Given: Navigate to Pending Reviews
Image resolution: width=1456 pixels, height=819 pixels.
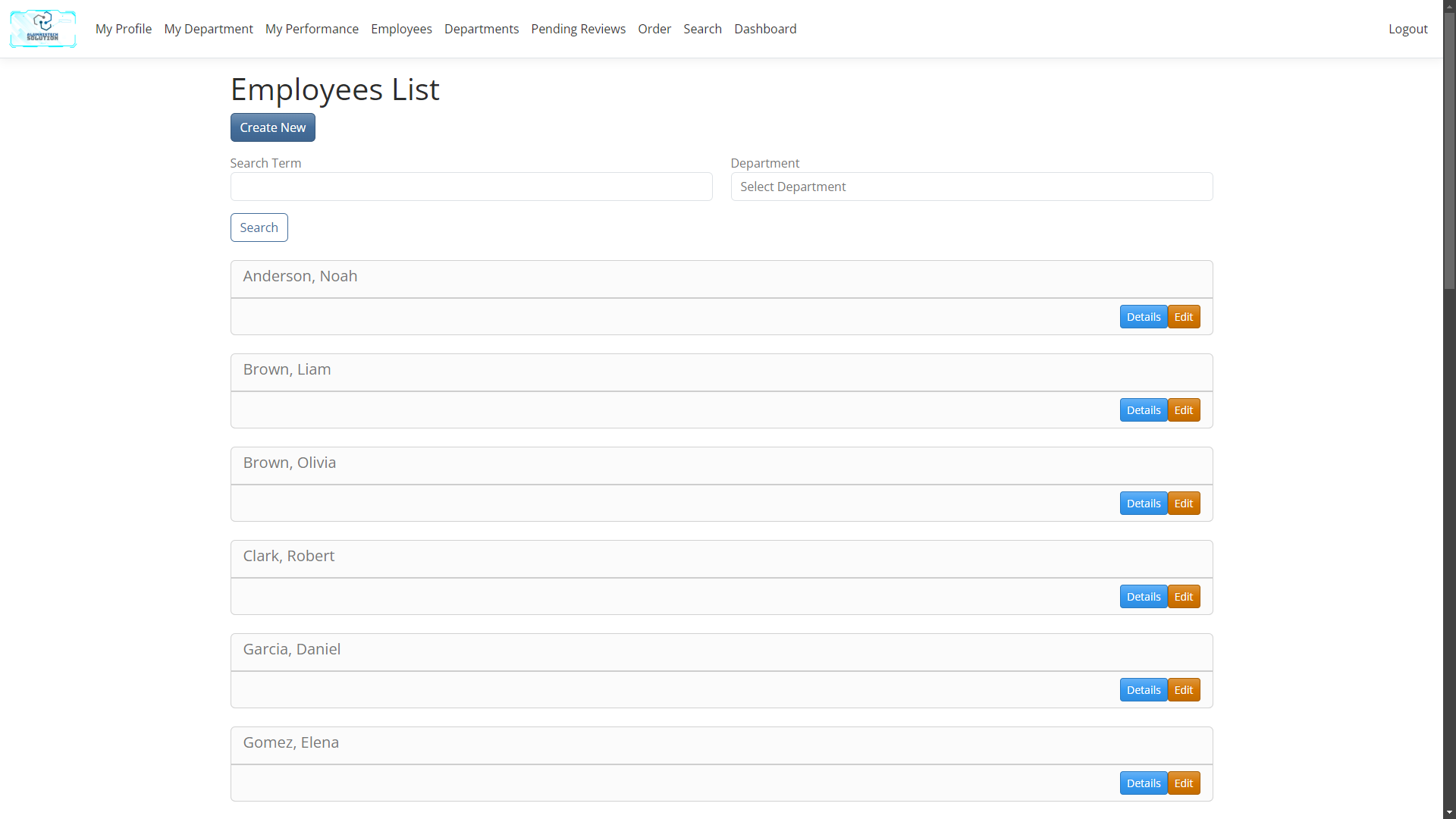Looking at the screenshot, I should pyautogui.click(x=578, y=29).
